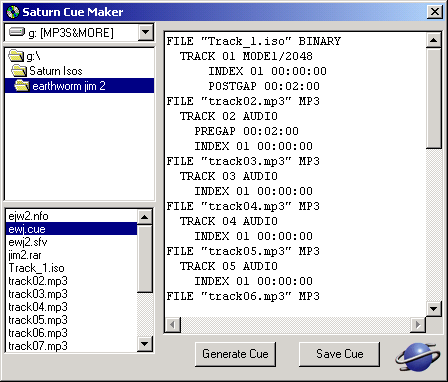This screenshot has height=382, width=448.
Task: Click cue text scroll left arrow
Action: (173, 324)
